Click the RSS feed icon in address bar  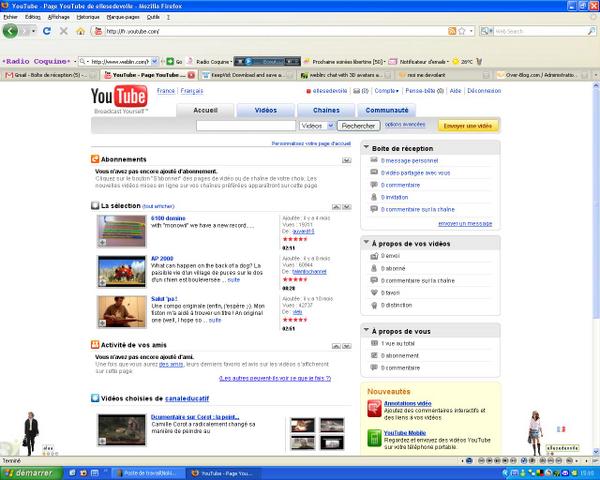(452, 31)
